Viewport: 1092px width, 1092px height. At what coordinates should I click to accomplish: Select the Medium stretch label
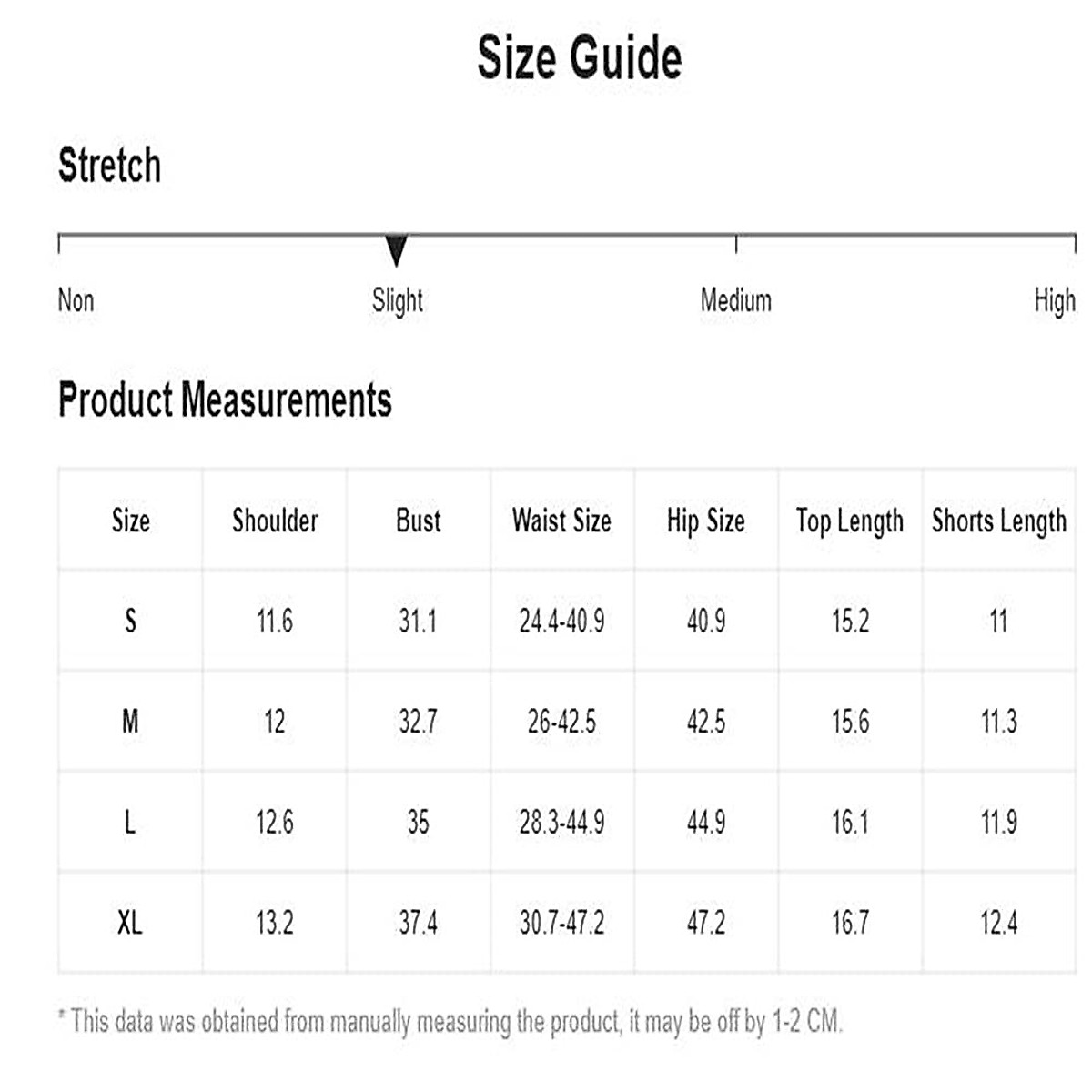click(735, 300)
